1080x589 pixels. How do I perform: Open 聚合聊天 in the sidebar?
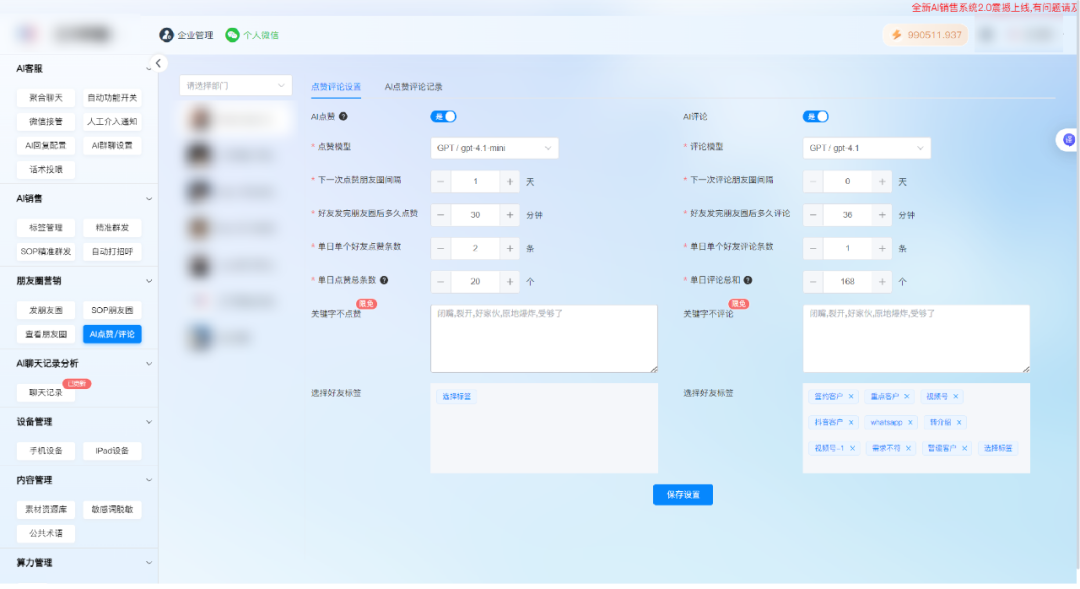46,98
